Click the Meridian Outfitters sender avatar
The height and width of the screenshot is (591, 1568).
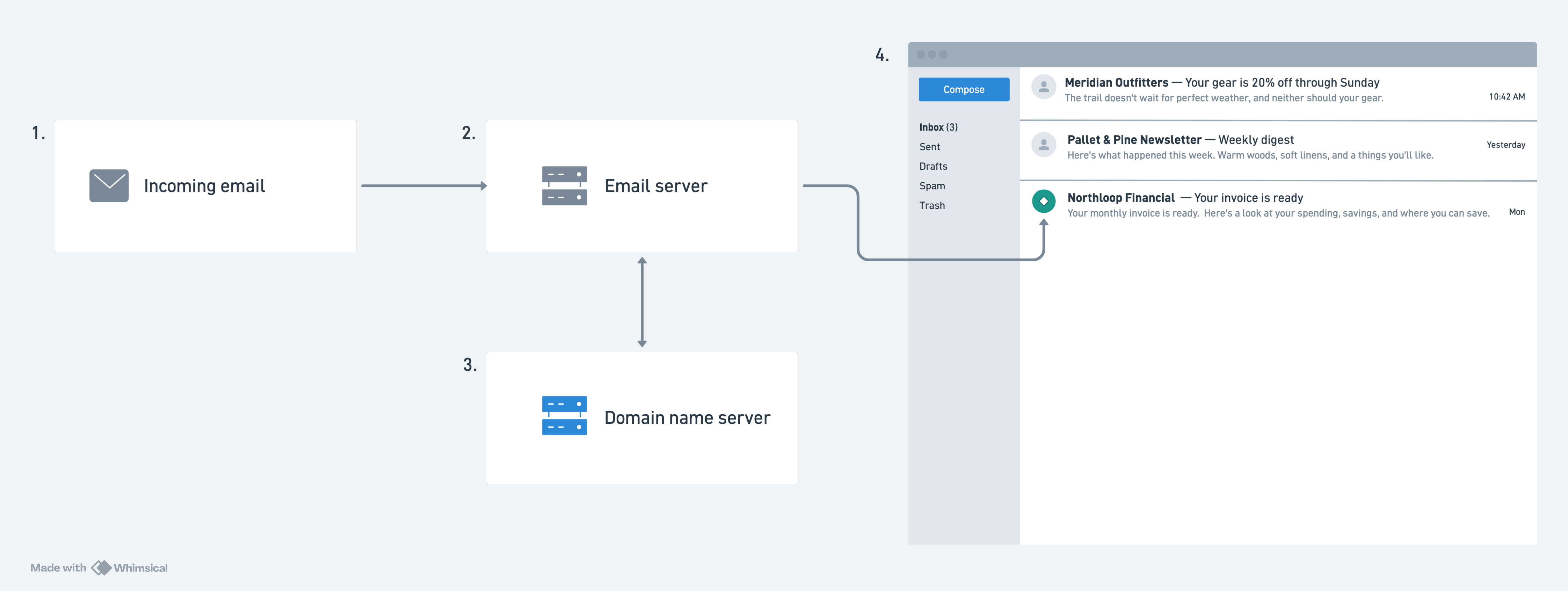click(x=1043, y=87)
